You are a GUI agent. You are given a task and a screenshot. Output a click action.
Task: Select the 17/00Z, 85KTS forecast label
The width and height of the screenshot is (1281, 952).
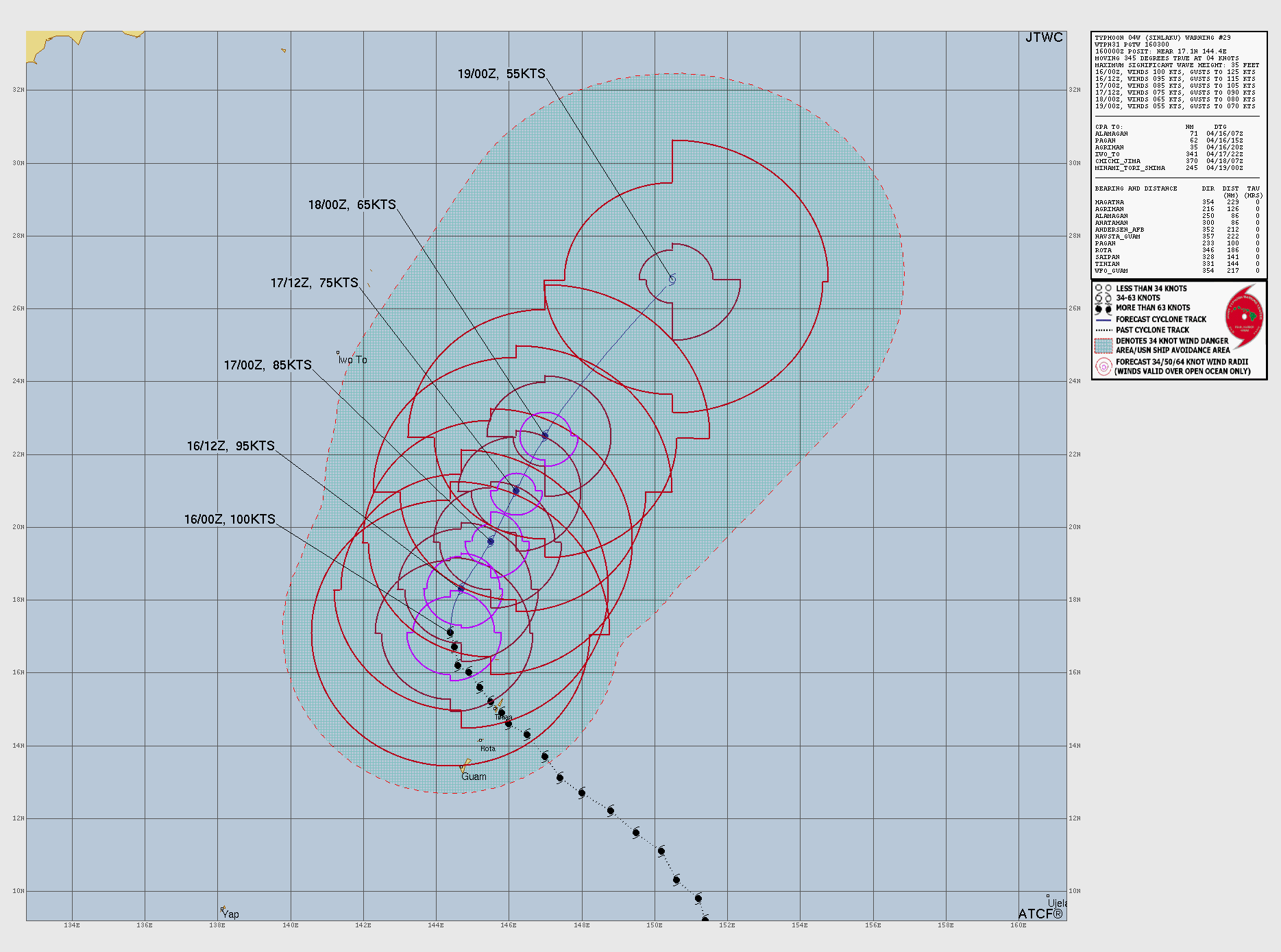click(x=267, y=365)
